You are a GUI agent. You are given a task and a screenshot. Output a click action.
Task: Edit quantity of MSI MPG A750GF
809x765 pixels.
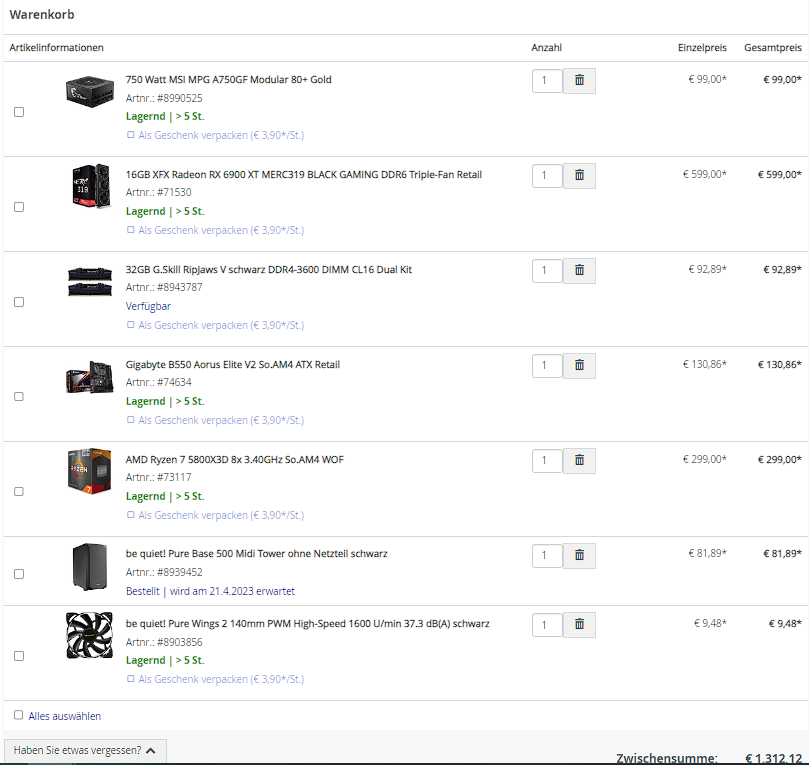[547, 80]
